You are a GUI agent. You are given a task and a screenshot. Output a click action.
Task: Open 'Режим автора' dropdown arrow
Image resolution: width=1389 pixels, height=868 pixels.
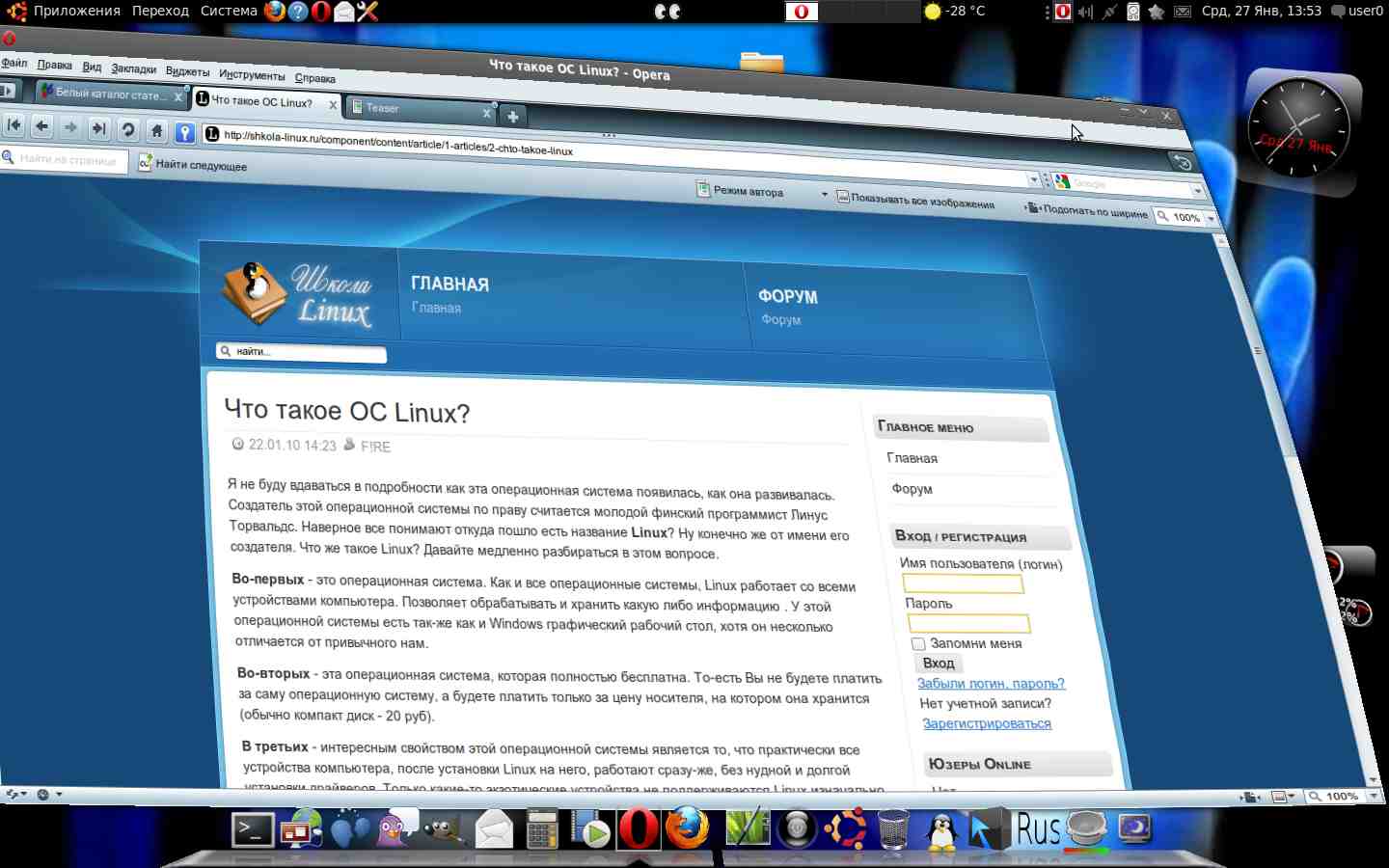(824, 194)
